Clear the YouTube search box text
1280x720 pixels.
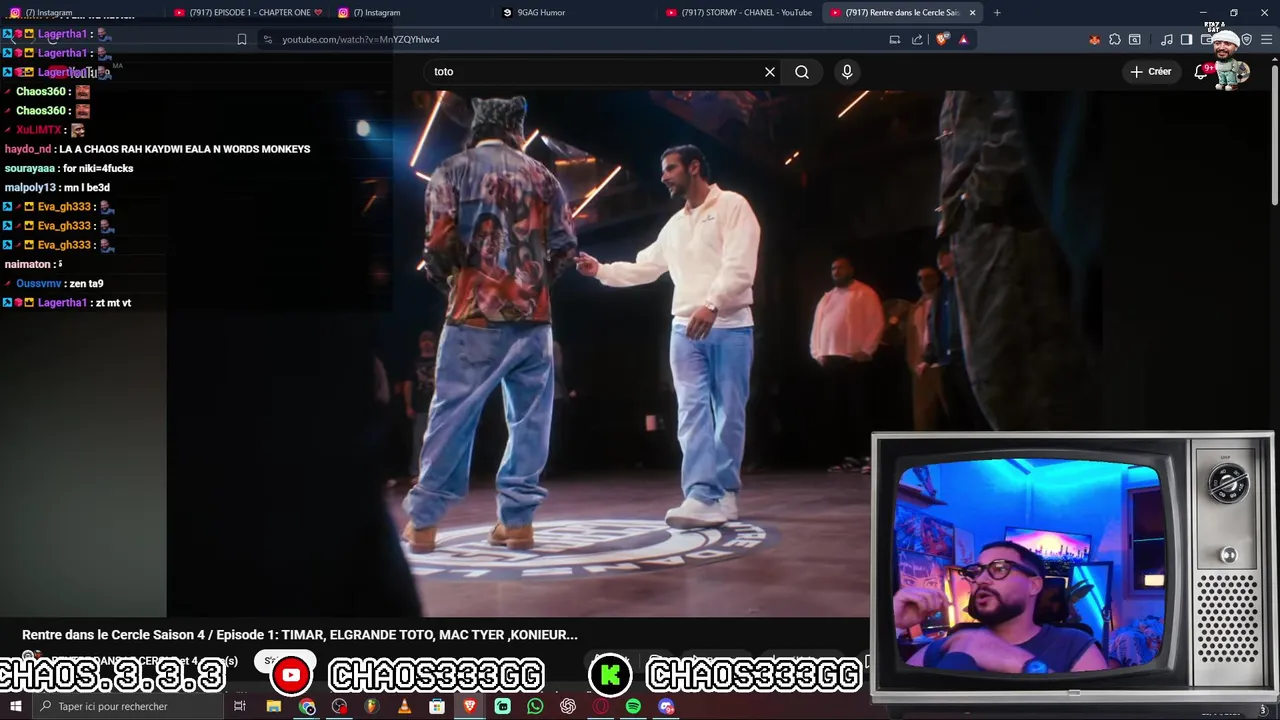pos(770,72)
